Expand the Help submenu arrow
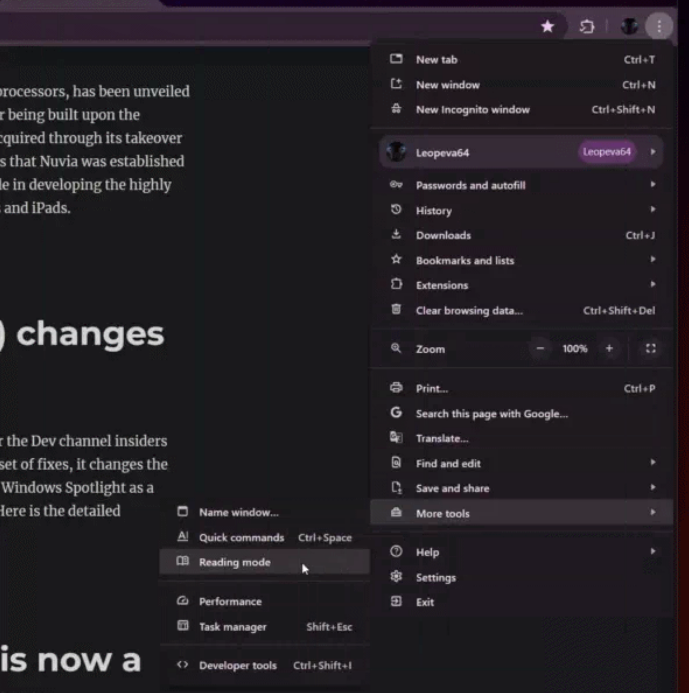The image size is (689, 693). [653, 551]
